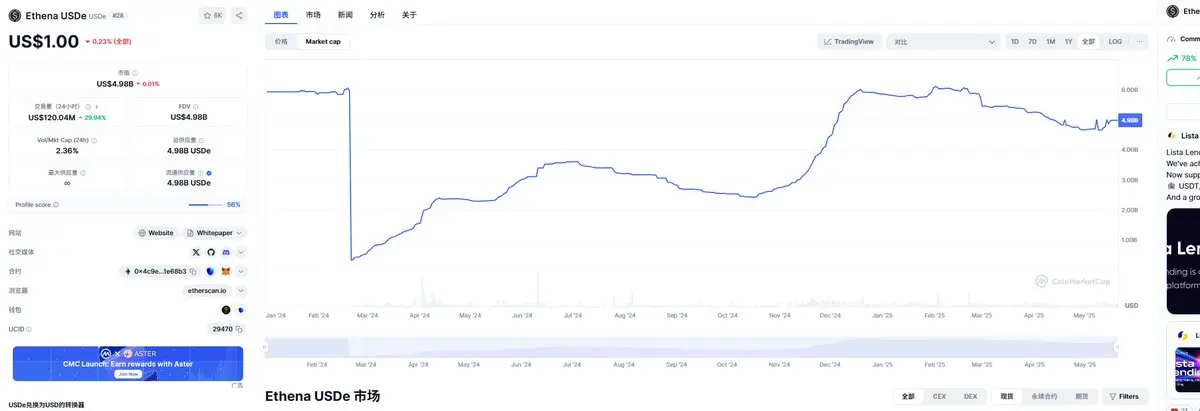Expand more contract addresses
This screenshot has width=1200, height=411.
click(241, 271)
